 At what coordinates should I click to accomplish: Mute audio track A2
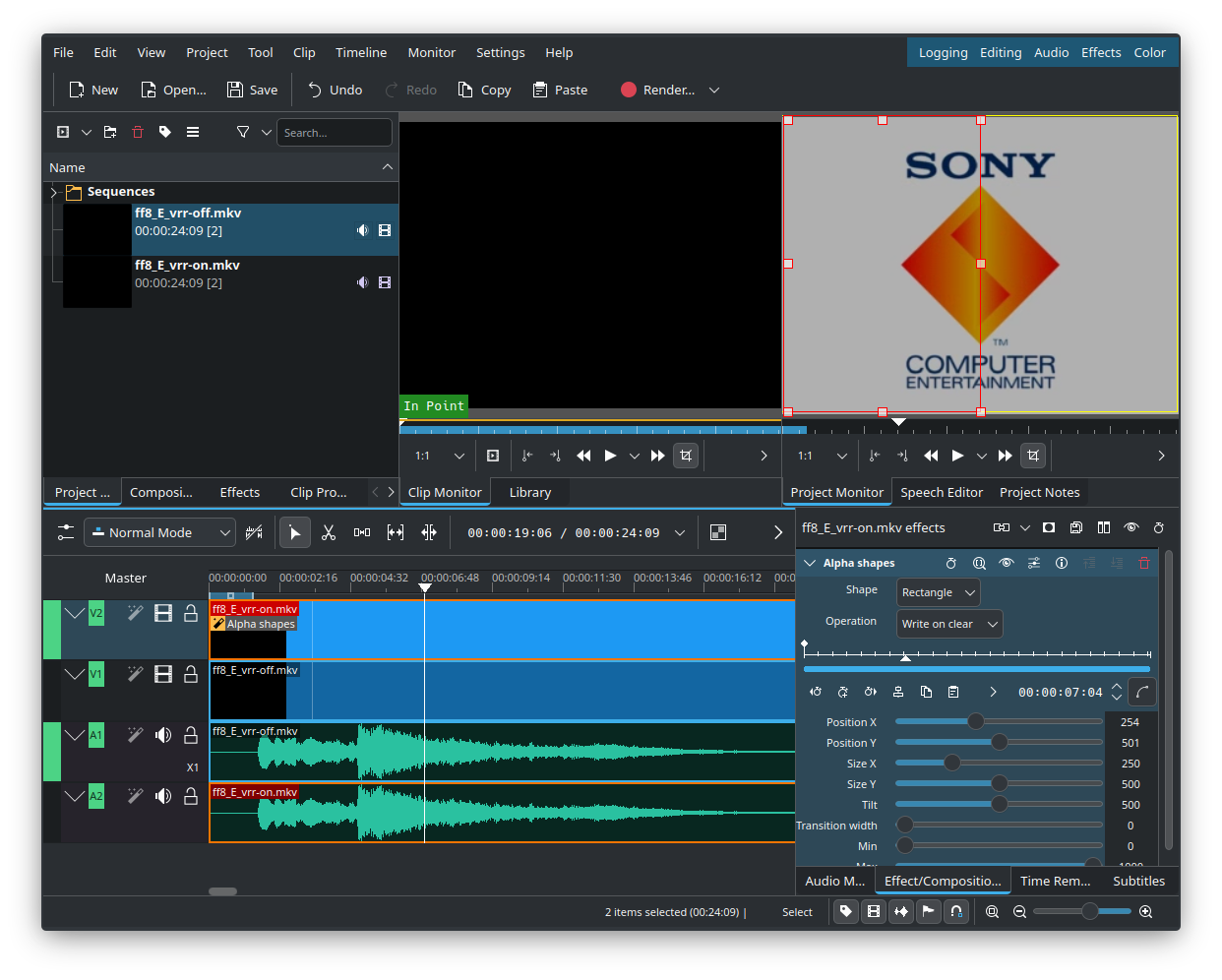tap(163, 796)
